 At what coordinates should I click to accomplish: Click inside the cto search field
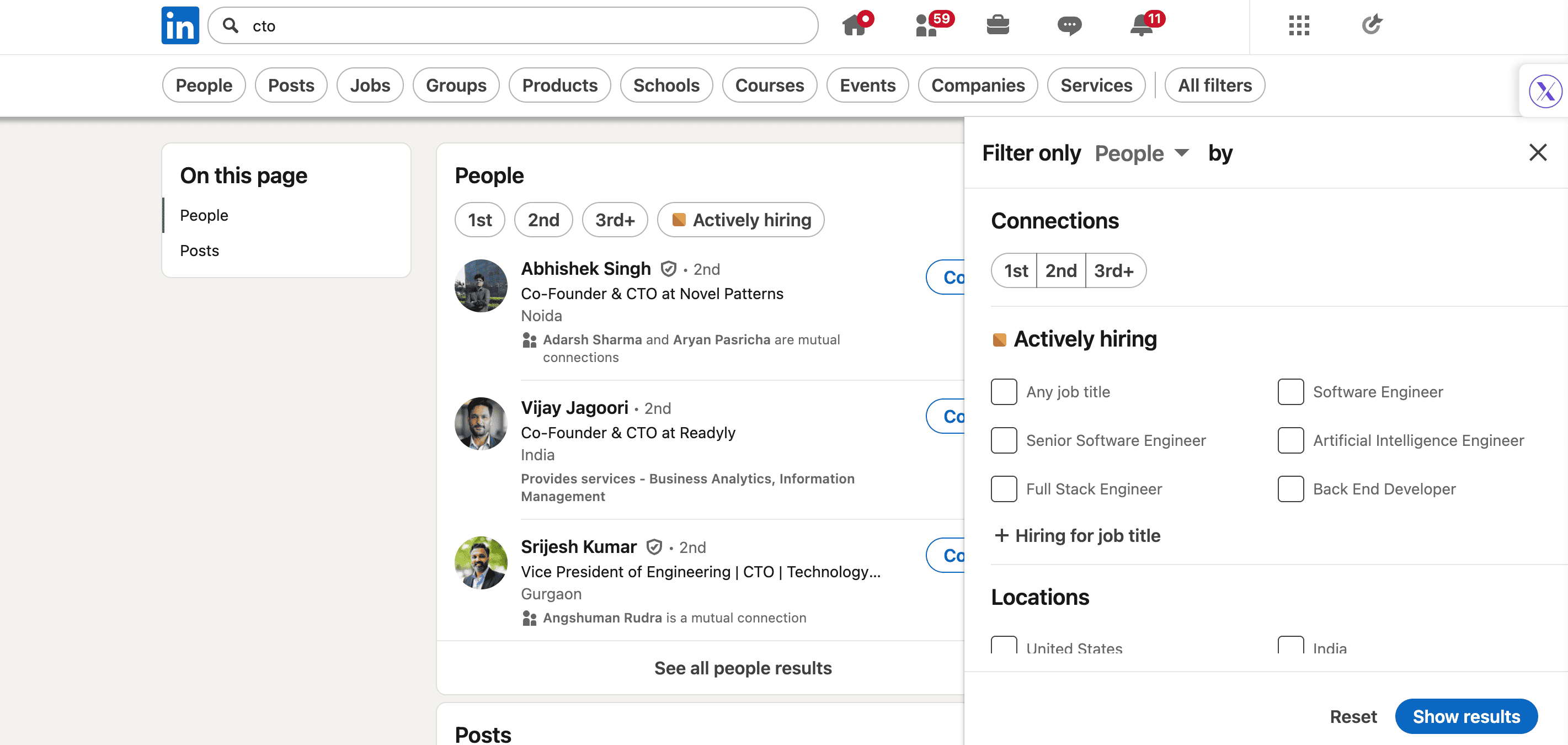point(365,25)
